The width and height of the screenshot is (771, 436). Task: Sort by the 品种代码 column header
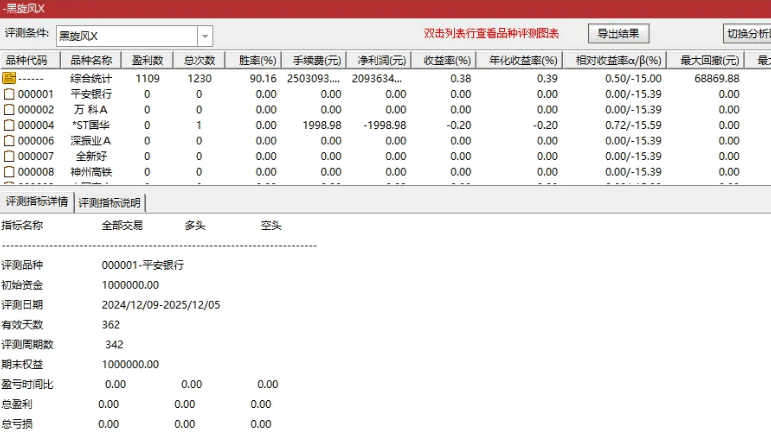click(30, 60)
